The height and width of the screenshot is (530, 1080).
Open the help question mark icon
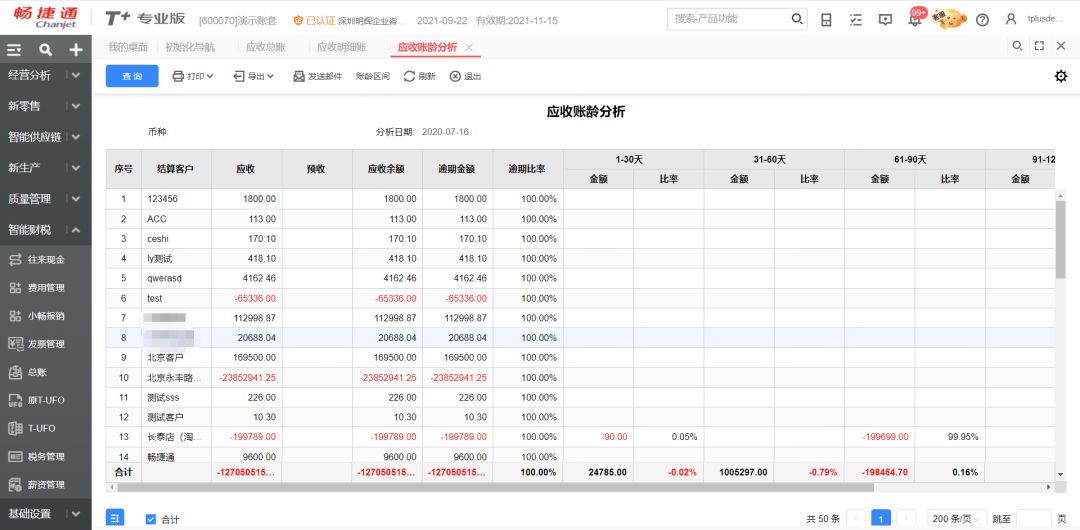click(983, 20)
